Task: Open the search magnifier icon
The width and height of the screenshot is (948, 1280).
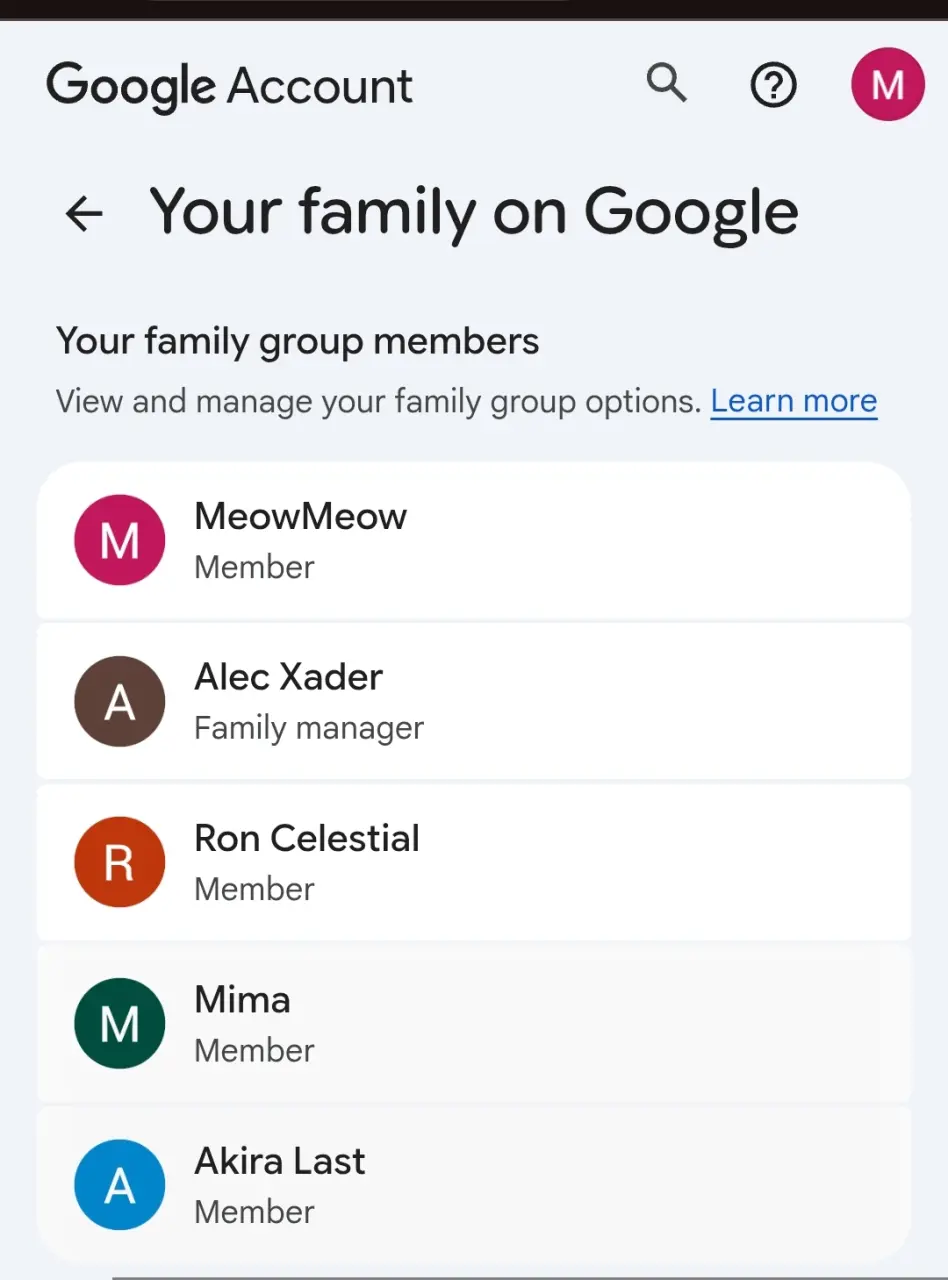Action: (x=666, y=84)
